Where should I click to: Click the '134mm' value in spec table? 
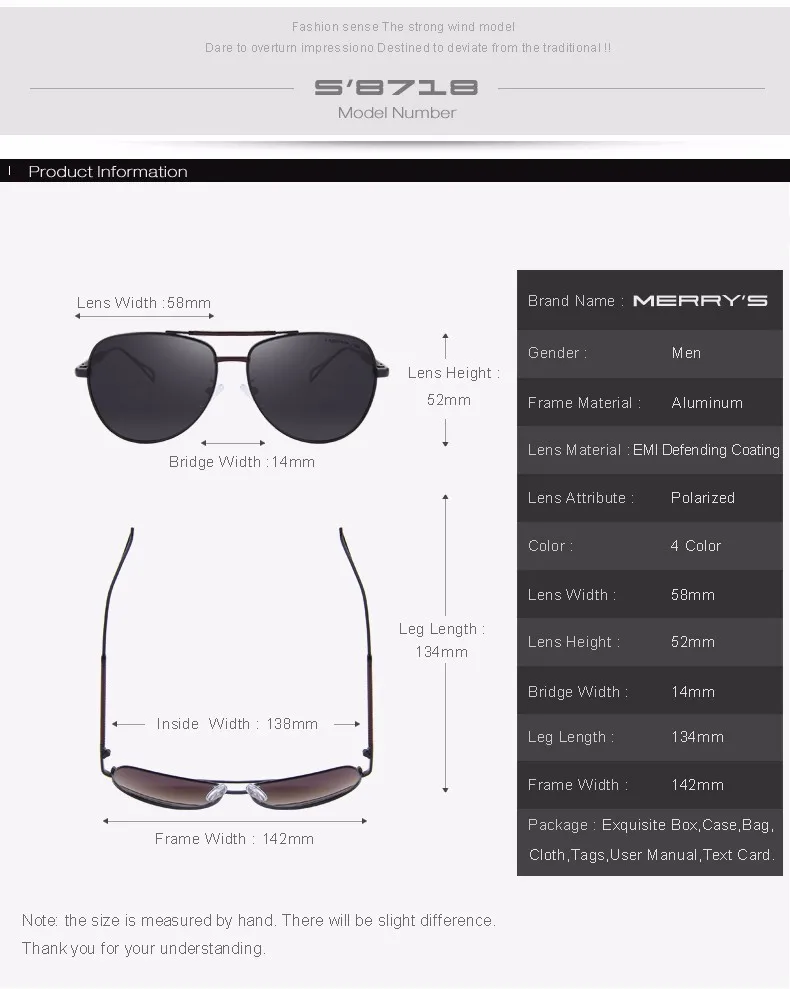[x=697, y=737]
